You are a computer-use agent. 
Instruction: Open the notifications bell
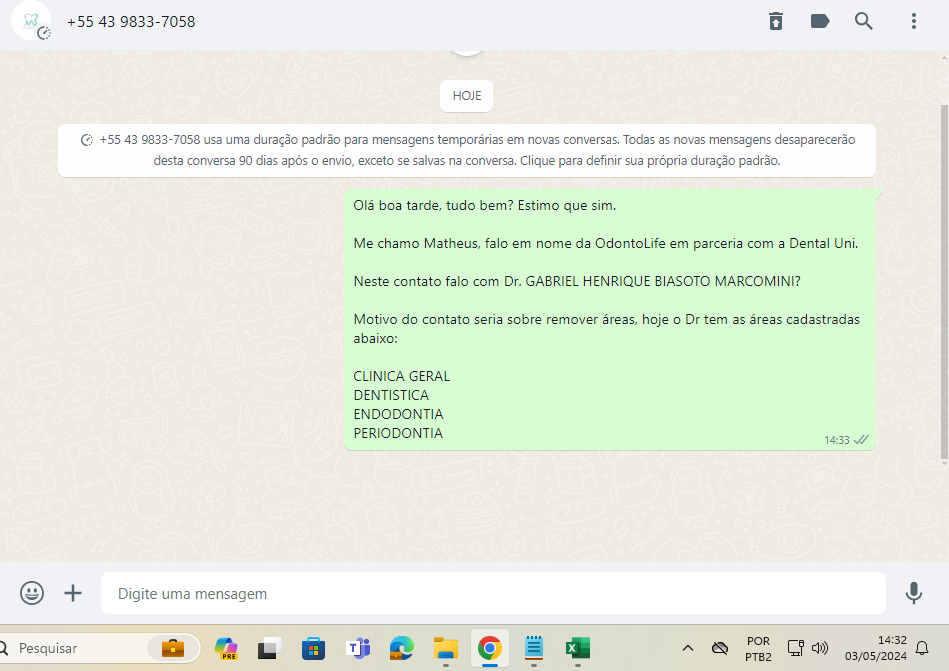pyautogui.click(x=922, y=648)
